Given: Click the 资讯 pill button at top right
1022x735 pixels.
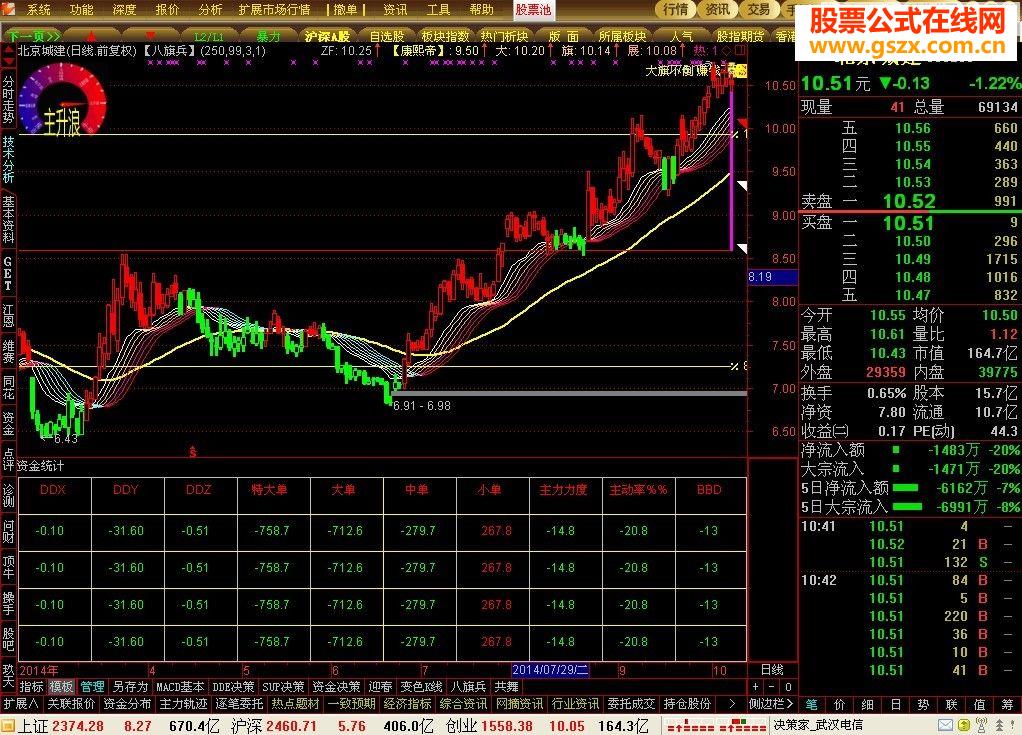Looking at the screenshot, I should tap(717, 9).
